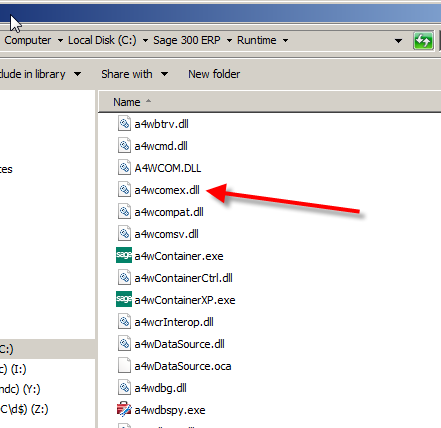This screenshot has width=441, height=428.
Task: Click the a4wcmd.dll file icon
Action: pos(124,146)
